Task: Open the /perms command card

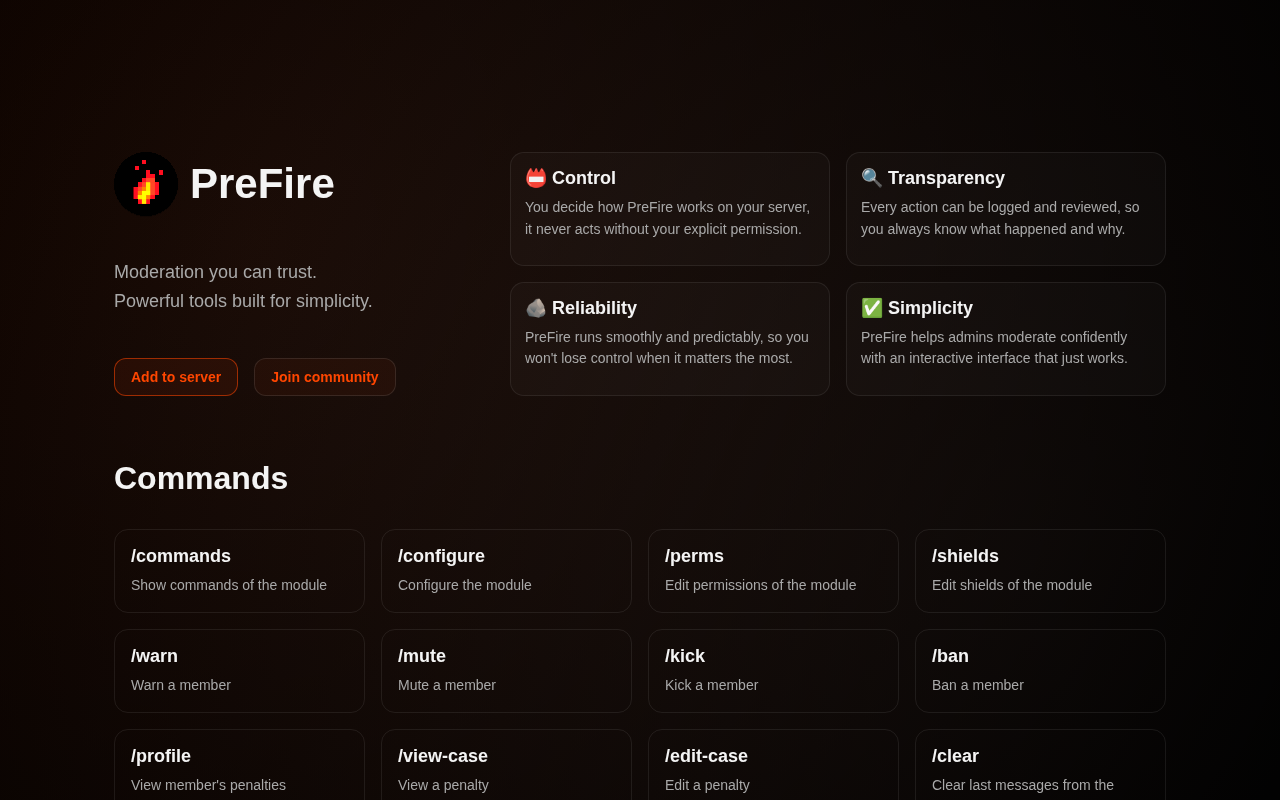Action: [x=773, y=571]
